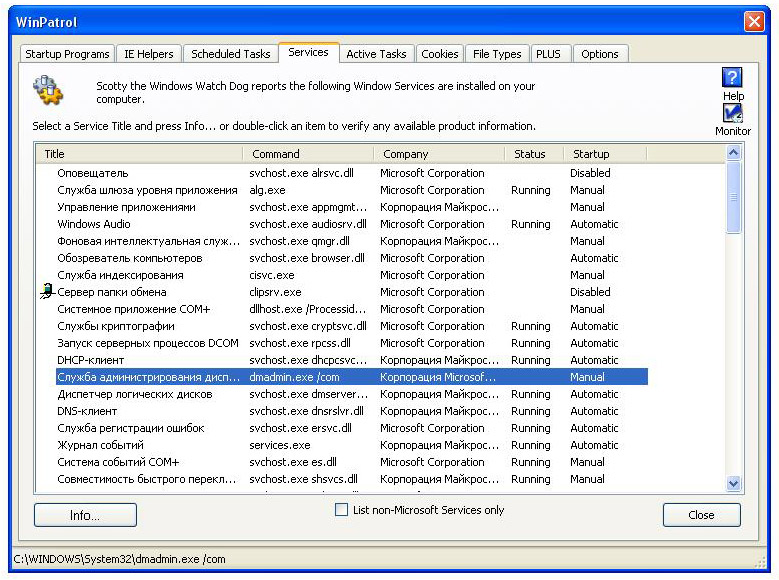Select Служба шлюза уровня приложения row
This screenshot has height=580, width=779.
tap(352, 190)
